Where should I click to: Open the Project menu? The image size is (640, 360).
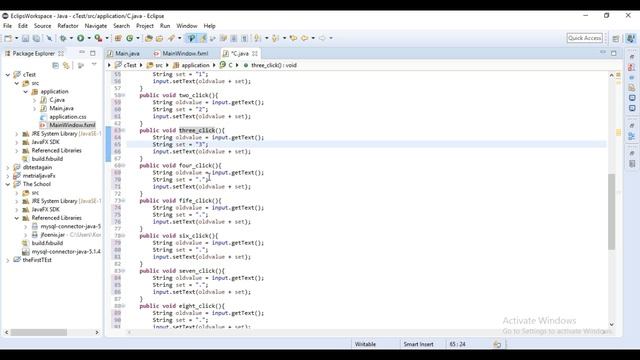pos(144,26)
